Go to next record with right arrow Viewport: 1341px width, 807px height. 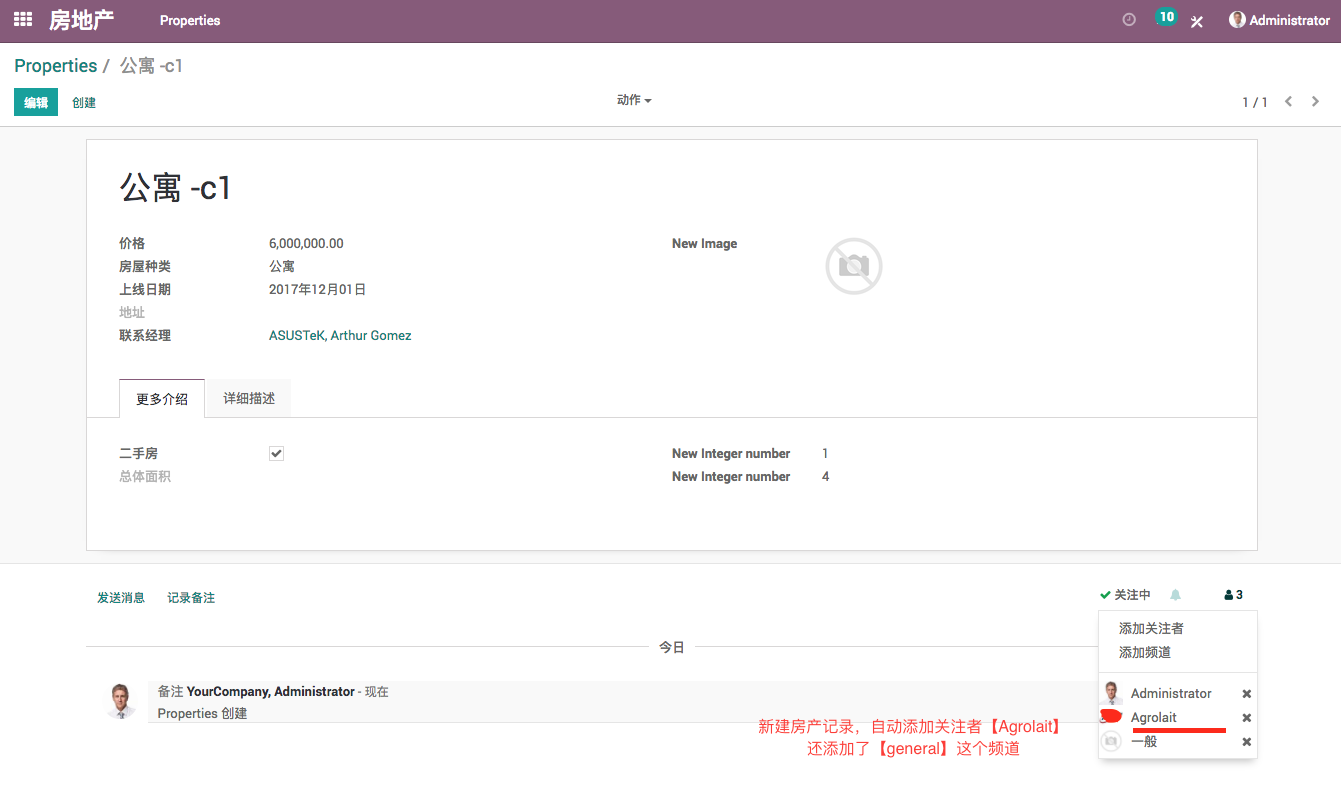pos(1315,102)
